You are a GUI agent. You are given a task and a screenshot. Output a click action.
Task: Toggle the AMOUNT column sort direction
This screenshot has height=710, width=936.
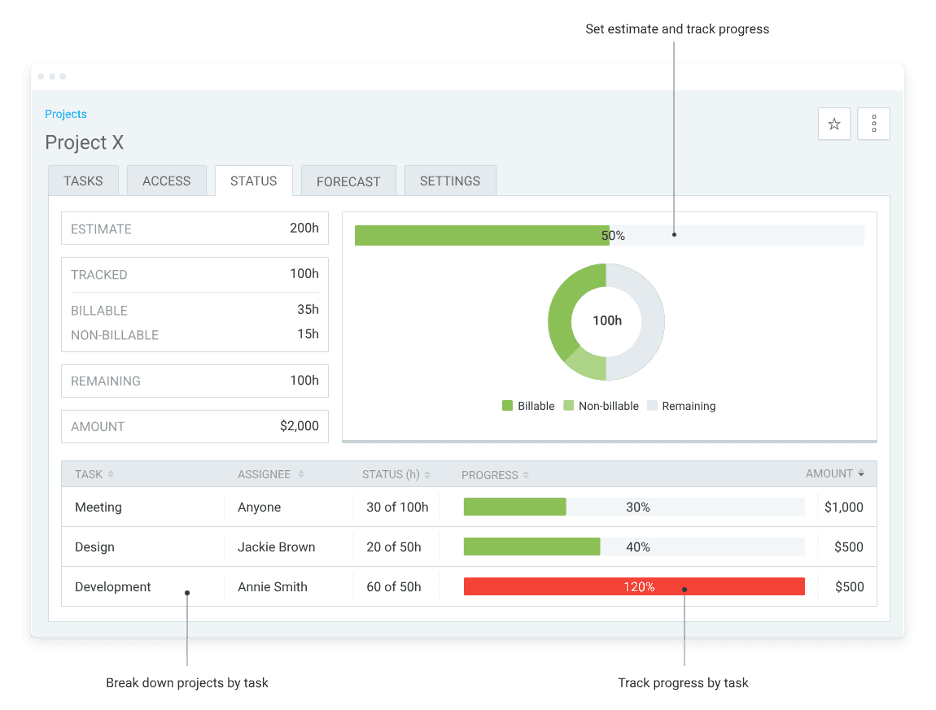863,474
